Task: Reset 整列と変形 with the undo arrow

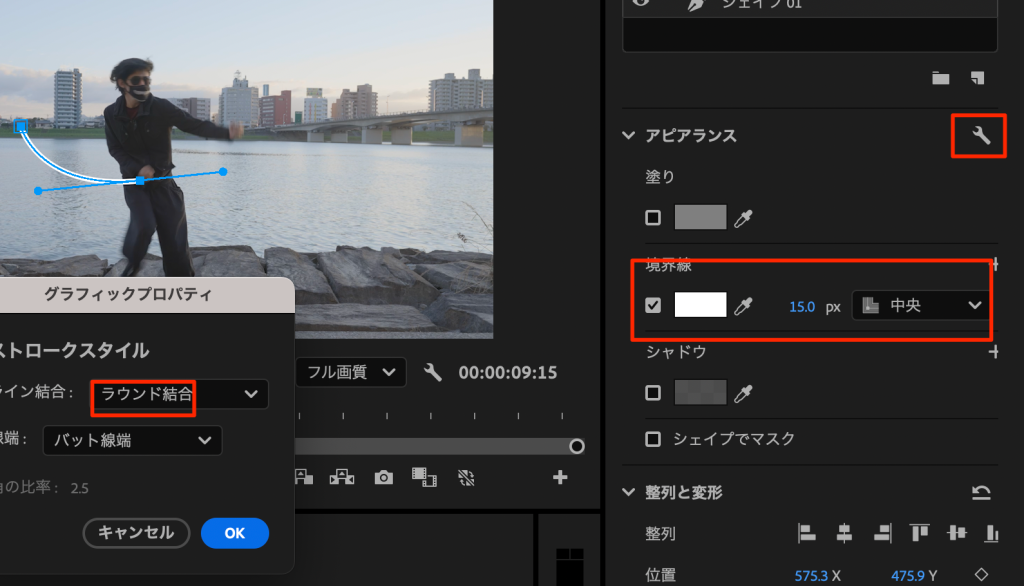Action: coord(981,492)
